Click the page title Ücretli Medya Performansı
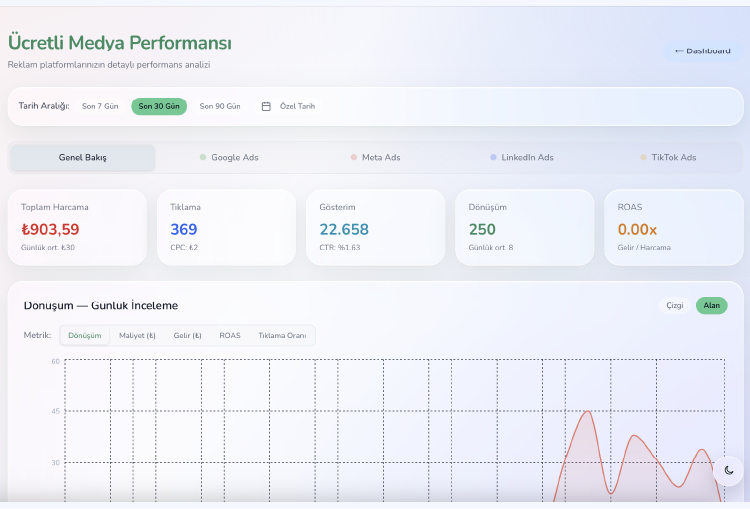Screen dimensions: 750x509 (120, 43)
